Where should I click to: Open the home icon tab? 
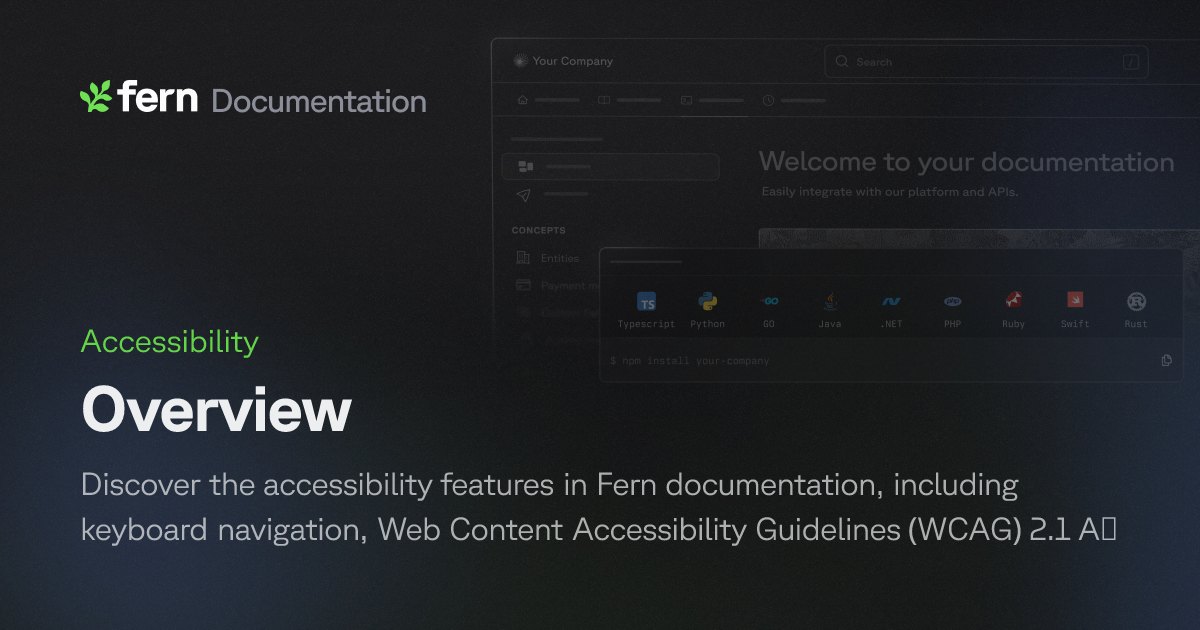(522, 100)
